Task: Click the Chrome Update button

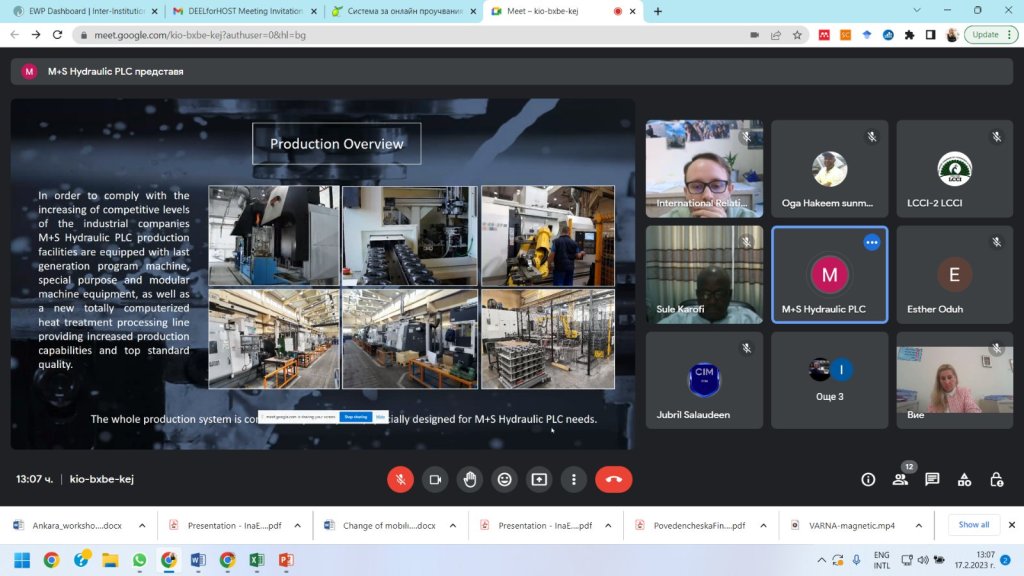Action: 991,35
